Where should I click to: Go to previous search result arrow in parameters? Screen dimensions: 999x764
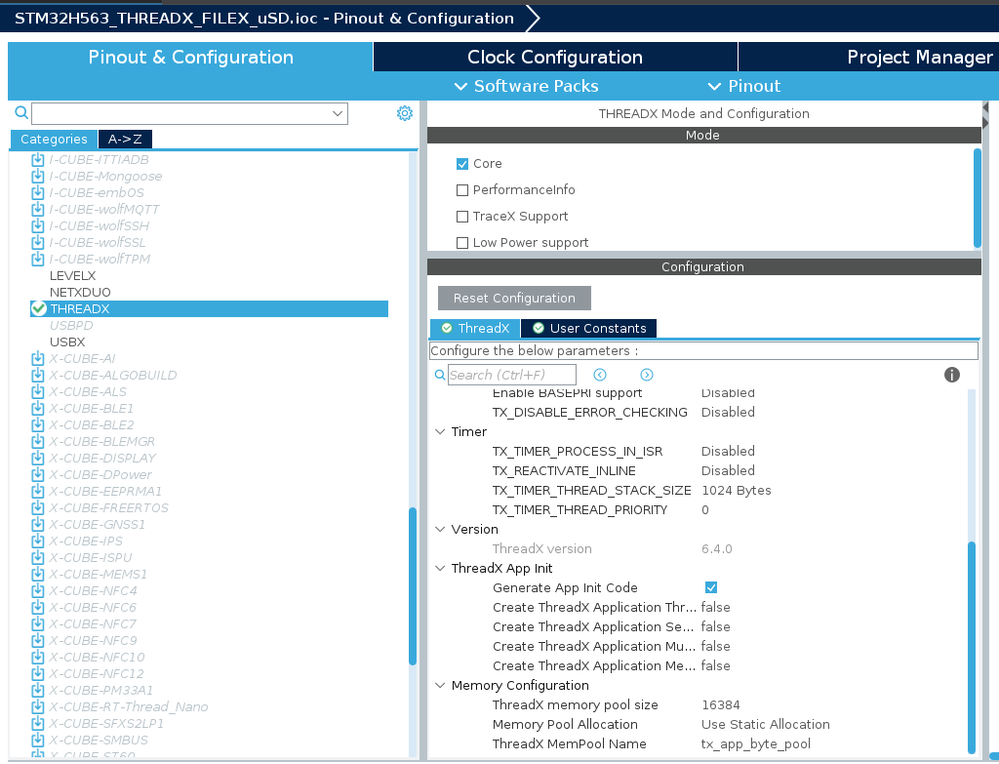pyautogui.click(x=600, y=375)
